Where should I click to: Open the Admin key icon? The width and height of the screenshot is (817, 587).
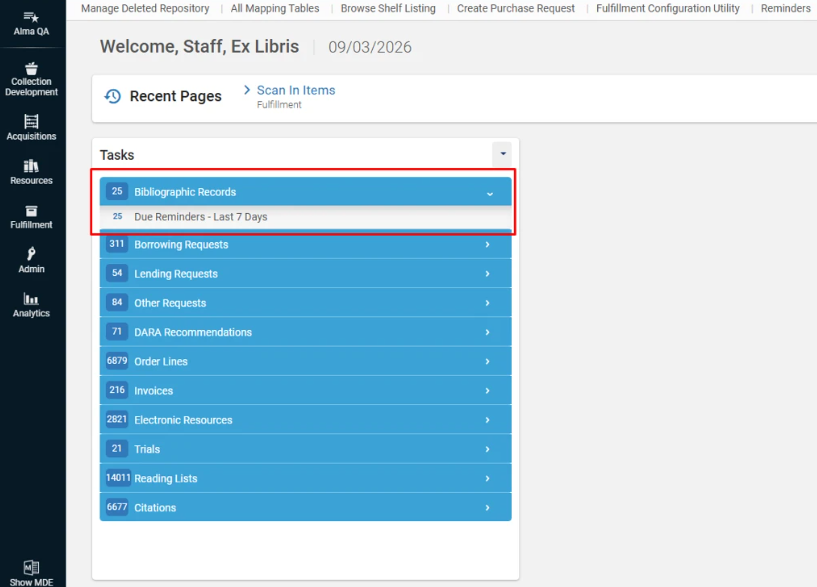31,254
